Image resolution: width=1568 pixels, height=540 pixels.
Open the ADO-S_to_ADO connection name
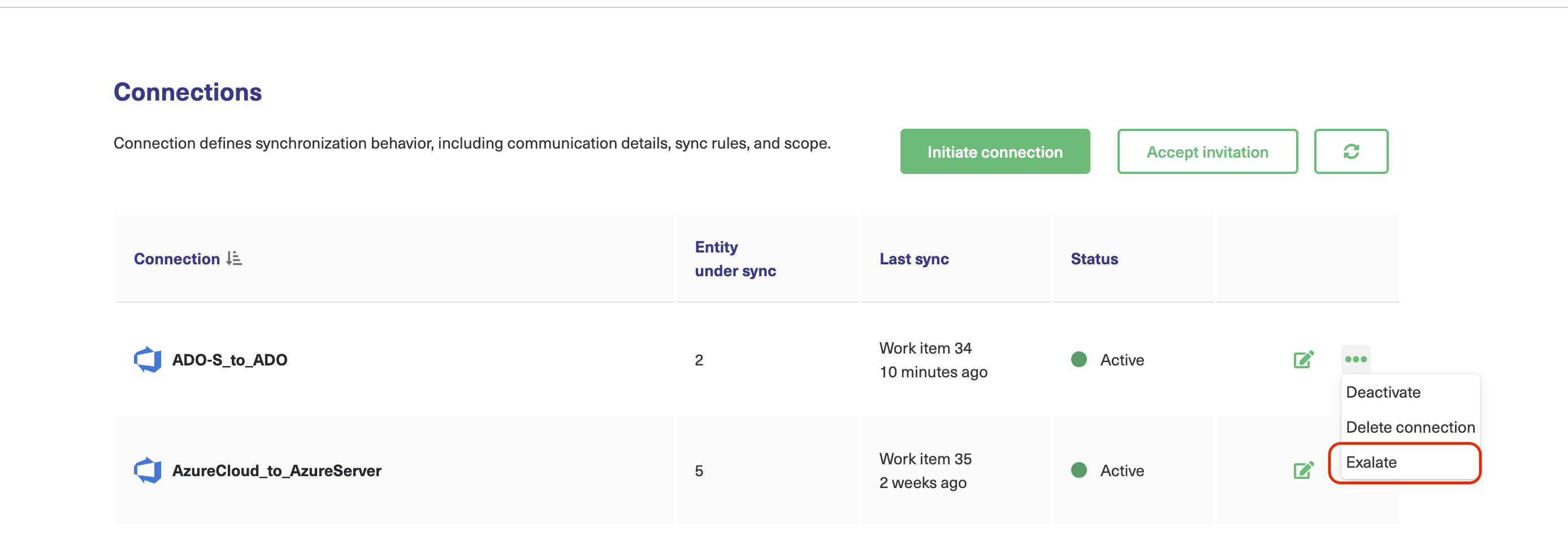click(x=229, y=360)
